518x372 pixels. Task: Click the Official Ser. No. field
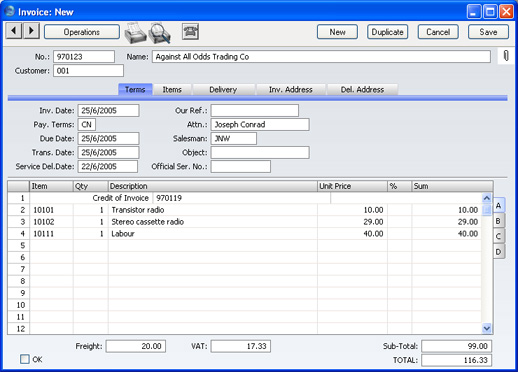tap(241, 167)
